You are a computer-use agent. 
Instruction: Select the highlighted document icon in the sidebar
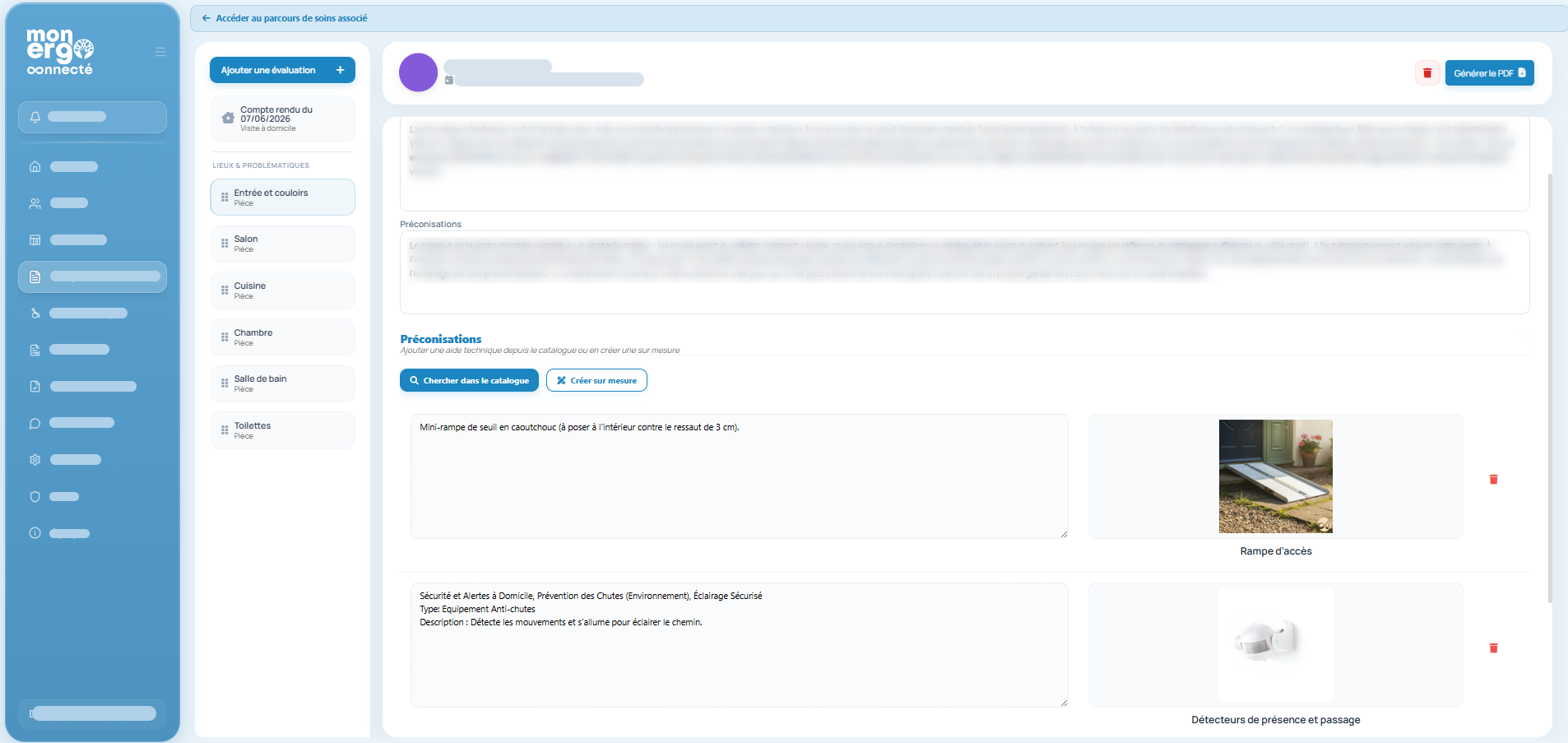click(x=35, y=276)
